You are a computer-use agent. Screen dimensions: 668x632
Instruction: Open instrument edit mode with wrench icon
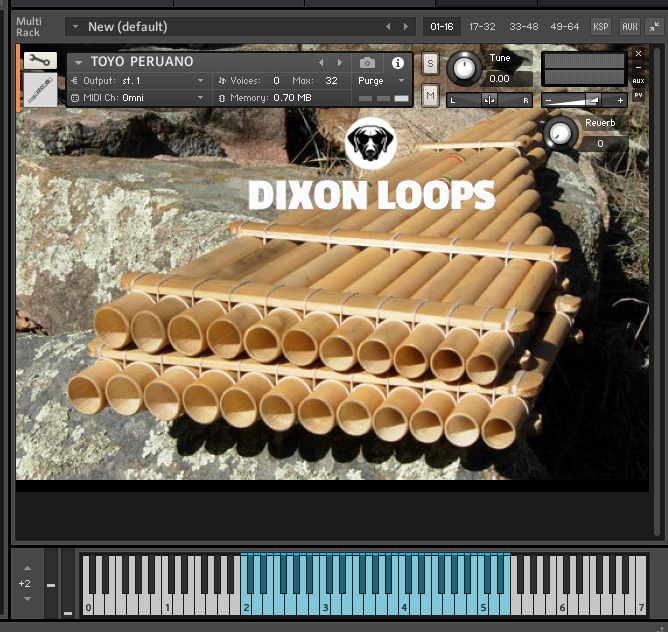40,62
